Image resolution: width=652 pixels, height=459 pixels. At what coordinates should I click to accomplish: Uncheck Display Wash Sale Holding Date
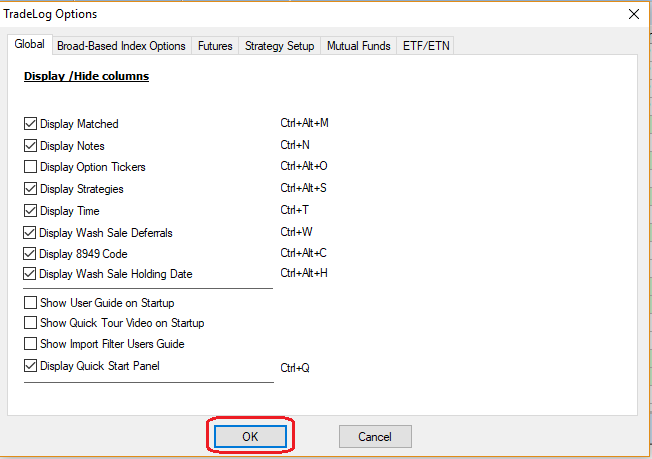pos(30,274)
